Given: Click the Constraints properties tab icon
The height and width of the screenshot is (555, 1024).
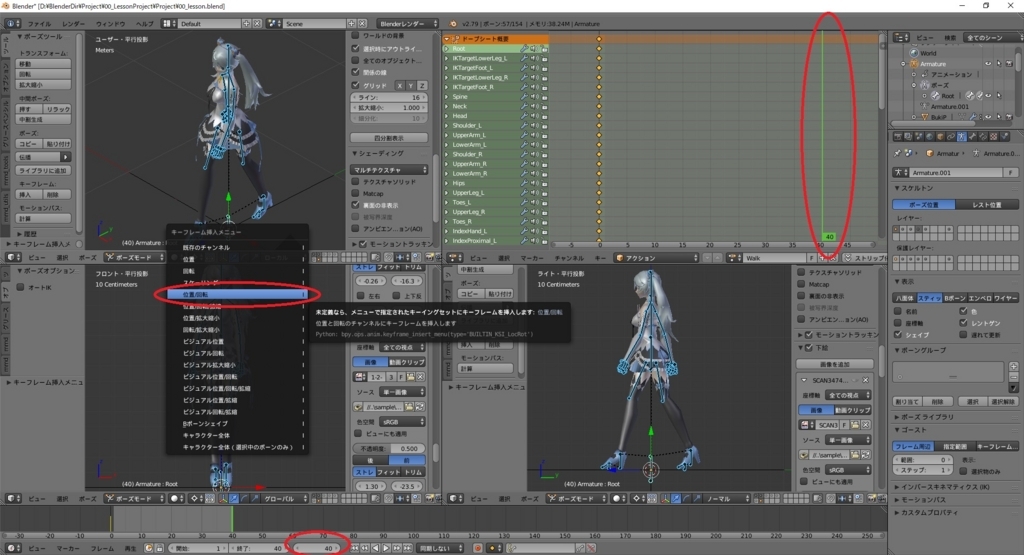Looking at the screenshot, I should pyautogui.click(x=951, y=136).
